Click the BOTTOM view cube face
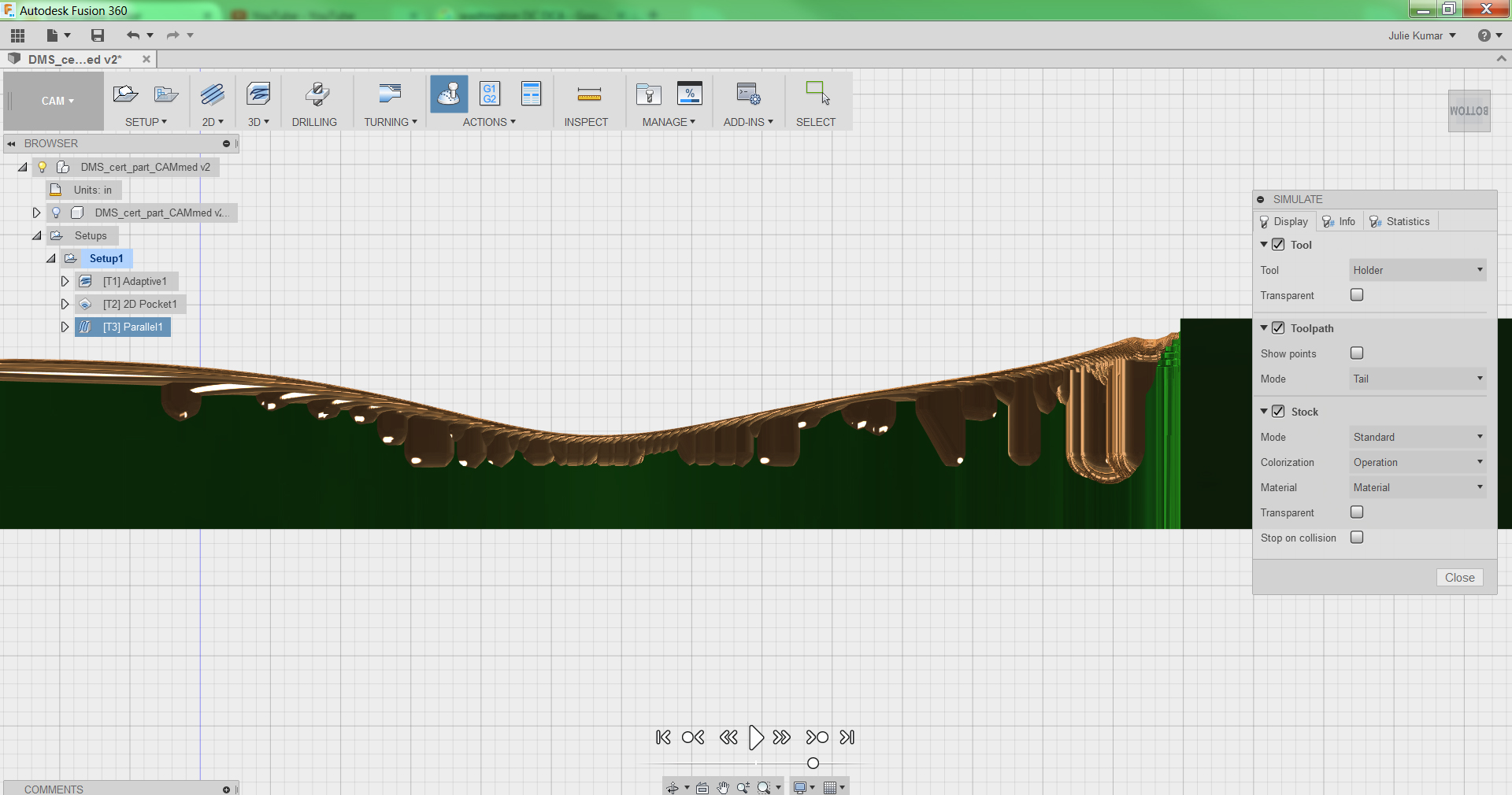This screenshot has width=1512, height=795. pos(1469,111)
